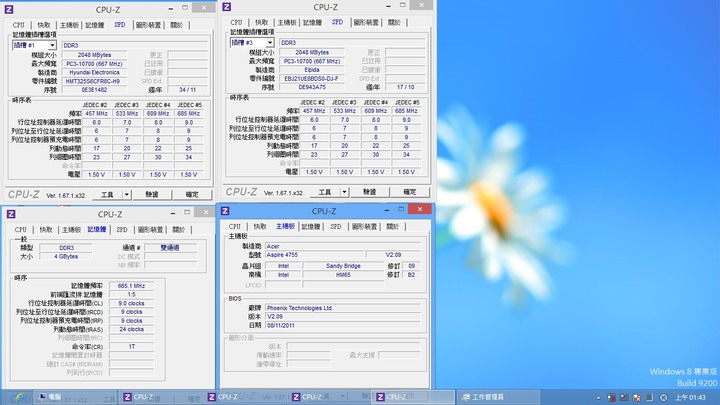Select the SPD tab in the Memory window

[122, 229]
